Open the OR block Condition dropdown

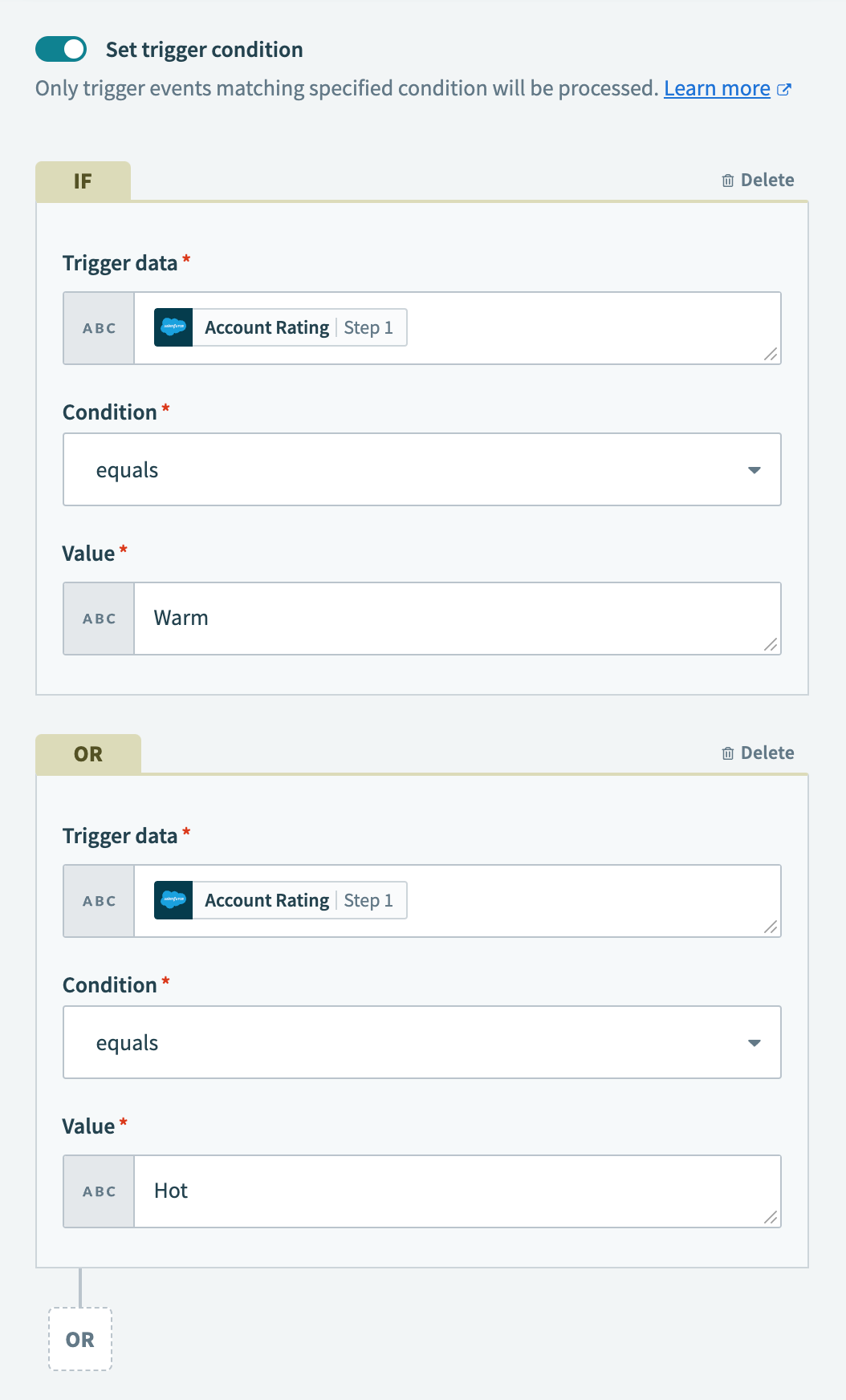tap(421, 1042)
